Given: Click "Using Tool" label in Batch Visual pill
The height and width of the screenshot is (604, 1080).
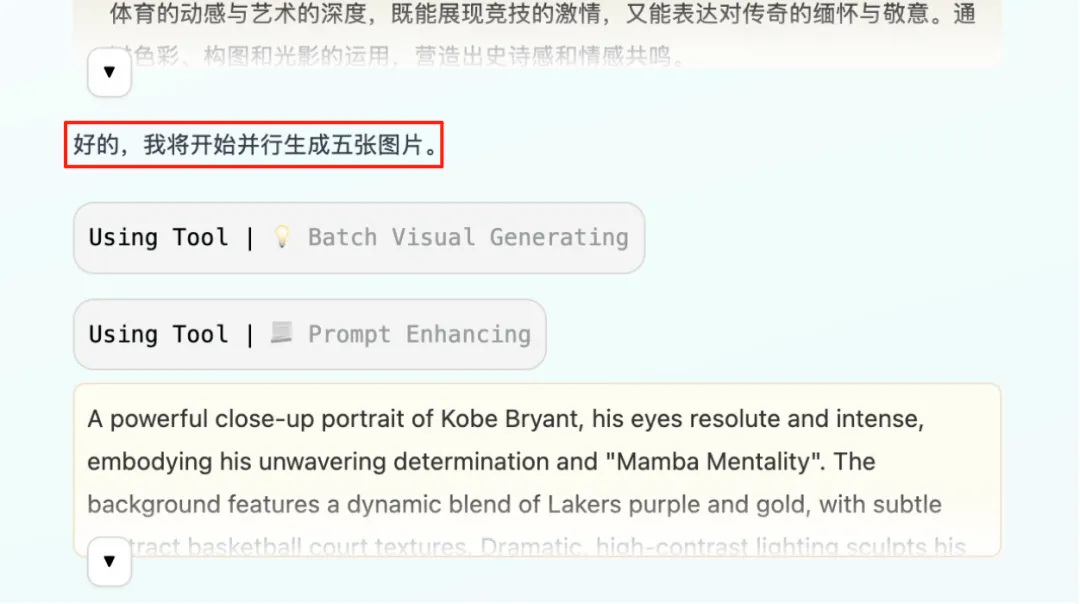Looking at the screenshot, I should (x=158, y=238).
